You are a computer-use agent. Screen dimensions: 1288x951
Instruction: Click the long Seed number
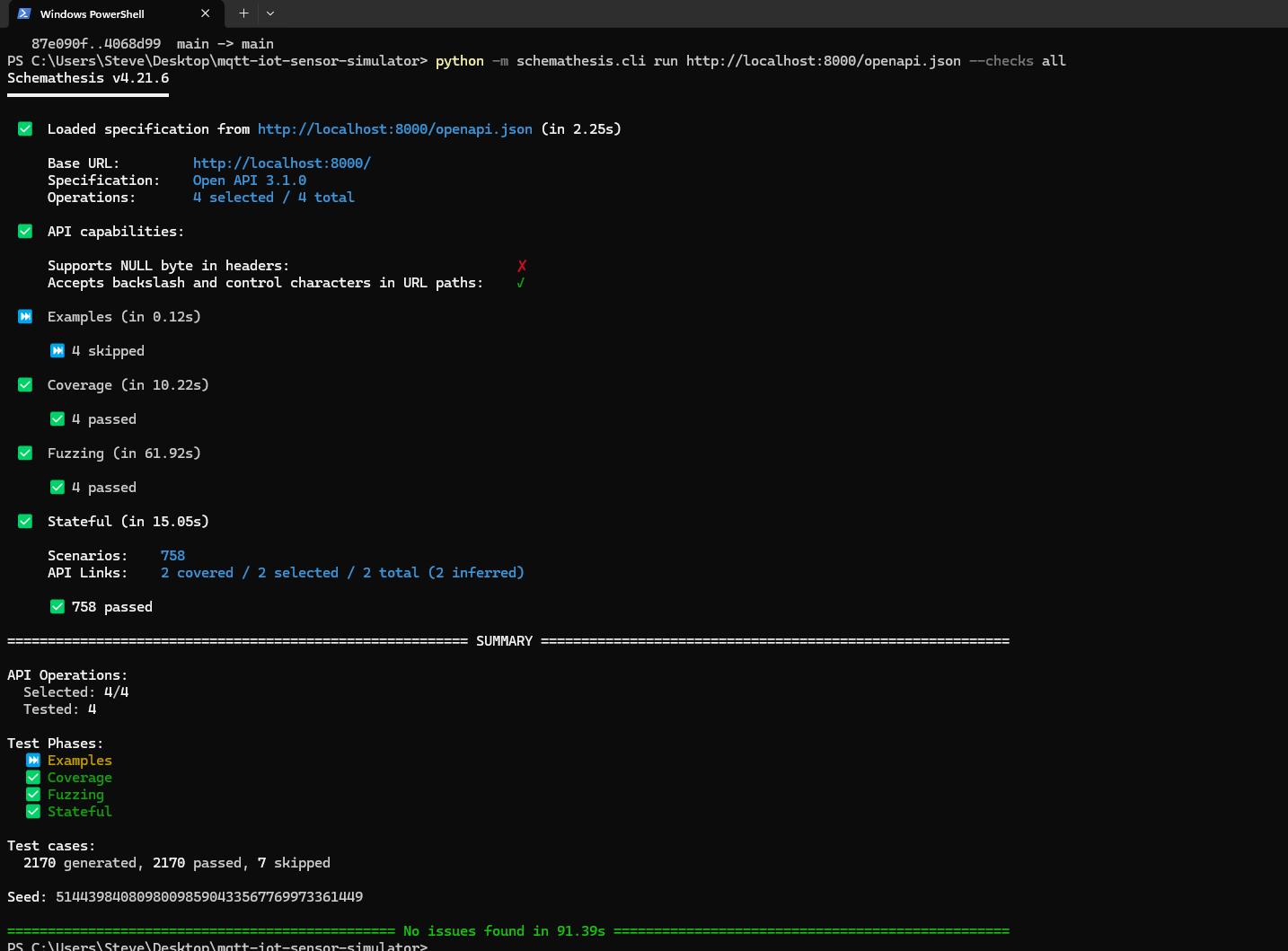[209, 897]
